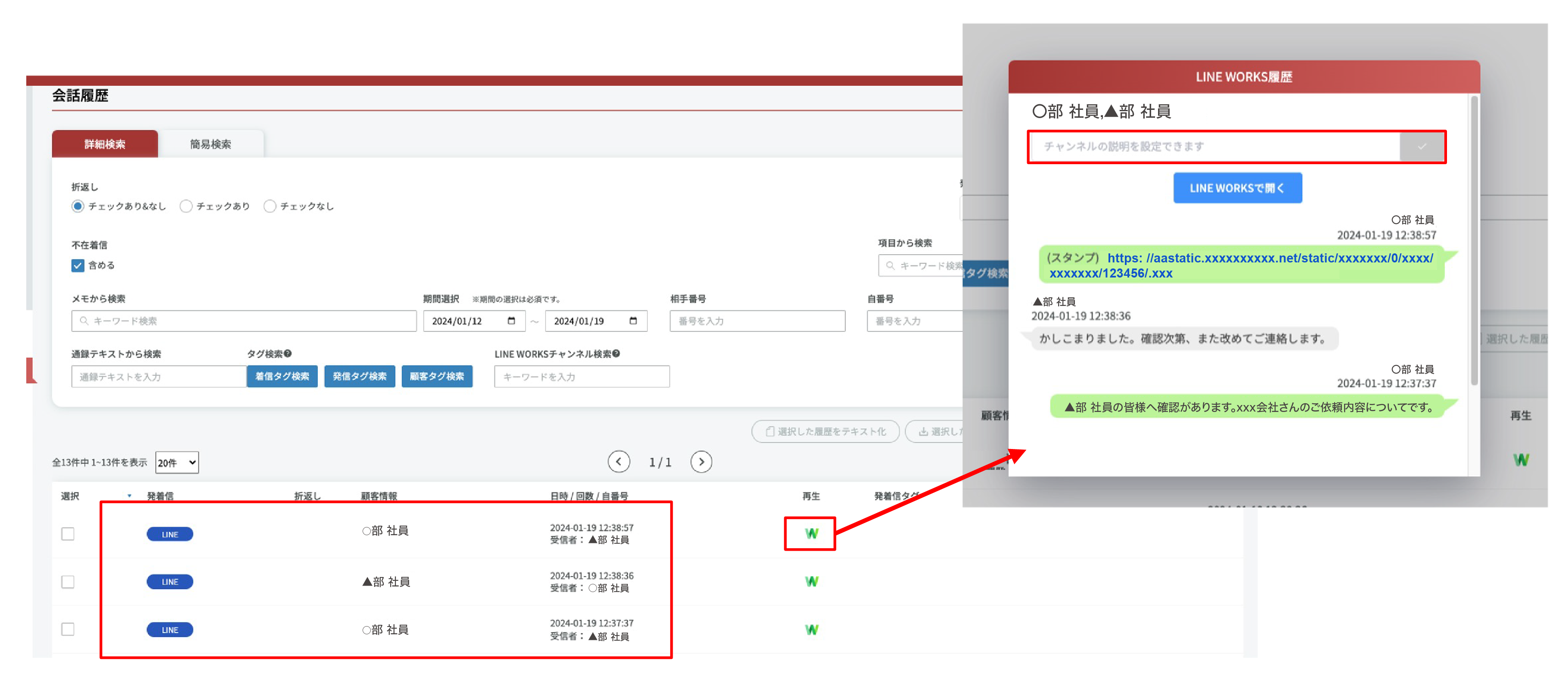This screenshot has height=686, width=1568.
Task: Open calendar picker for 2024/01/12 start date
Action: [x=511, y=321]
